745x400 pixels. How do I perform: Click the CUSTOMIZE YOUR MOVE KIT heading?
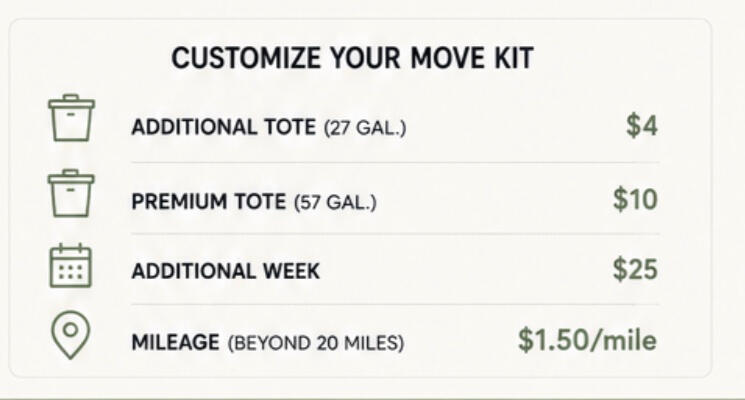[x=352, y=58]
